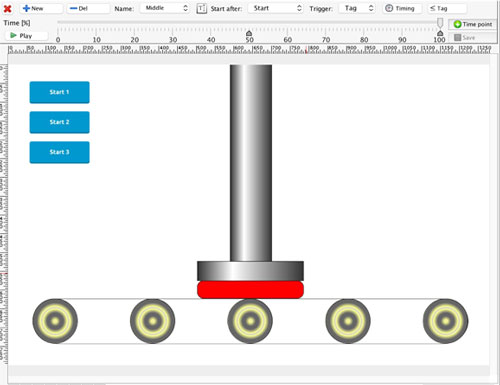Click the text icon beside Start after

[x=201, y=8]
